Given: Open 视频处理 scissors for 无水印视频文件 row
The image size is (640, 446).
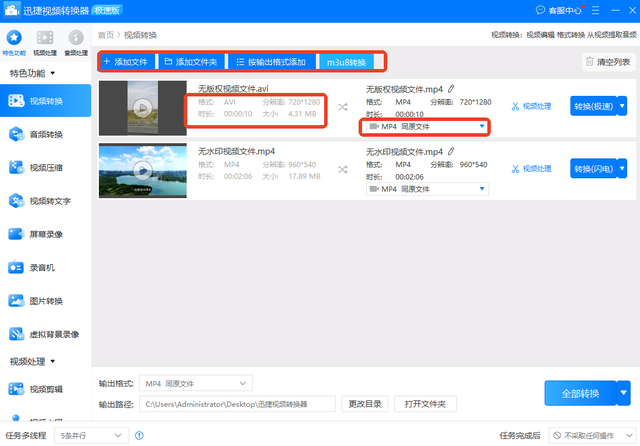Looking at the screenshot, I should (531, 169).
